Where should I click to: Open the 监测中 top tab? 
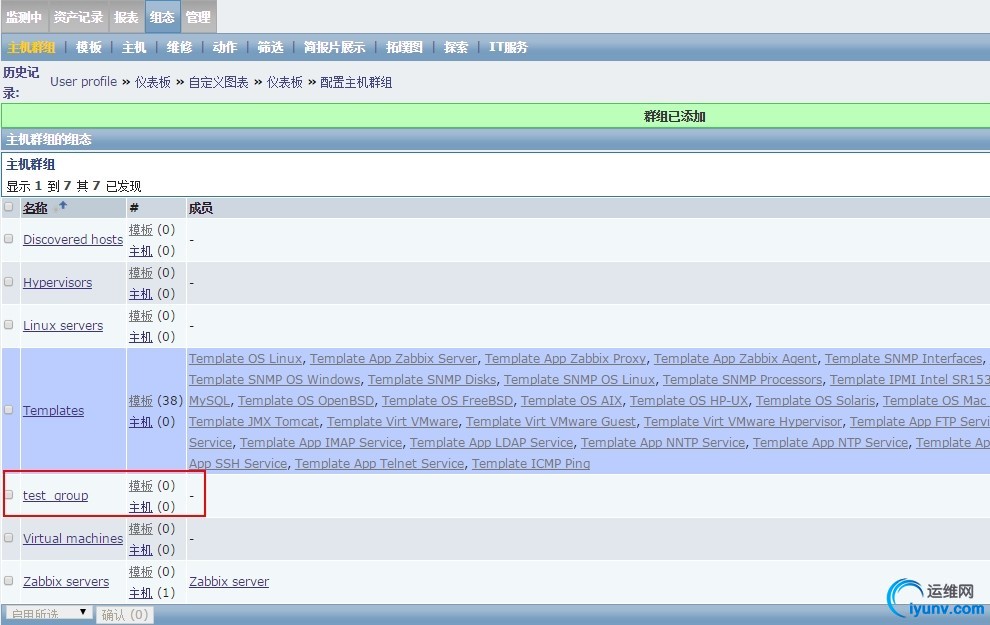pos(24,17)
